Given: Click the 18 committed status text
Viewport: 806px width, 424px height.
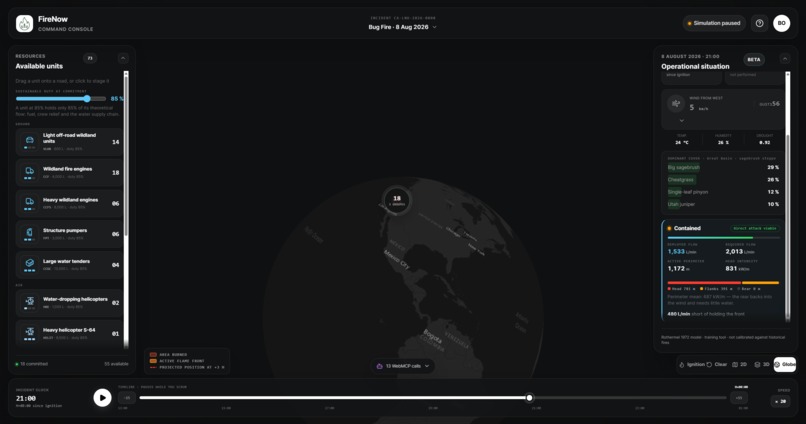Looking at the screenshot, I should pos(33,364).
